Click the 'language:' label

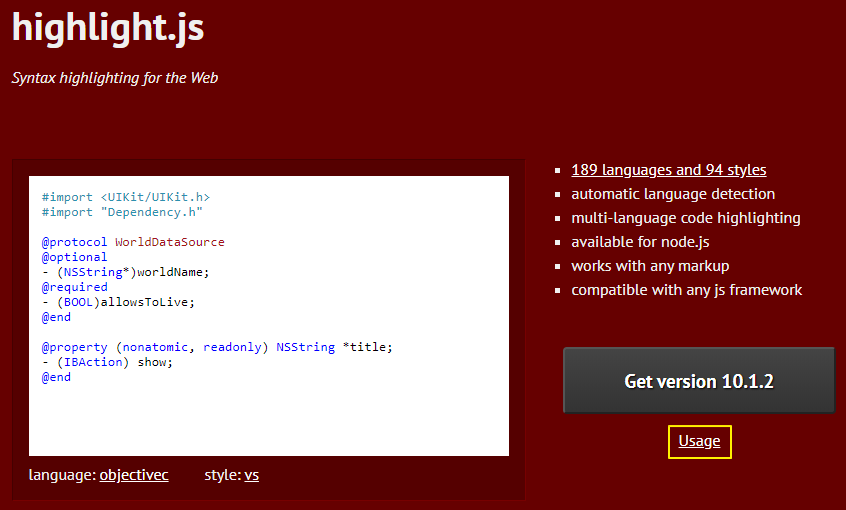point(63,475)
